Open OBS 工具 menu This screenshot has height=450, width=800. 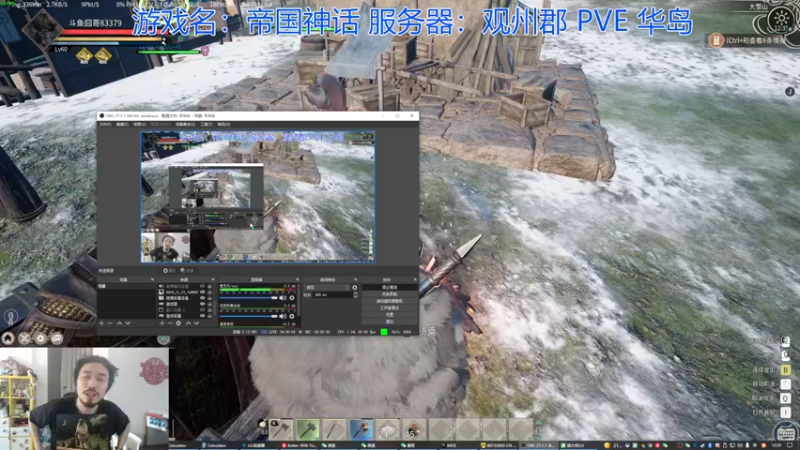click(x=206, y=124)
